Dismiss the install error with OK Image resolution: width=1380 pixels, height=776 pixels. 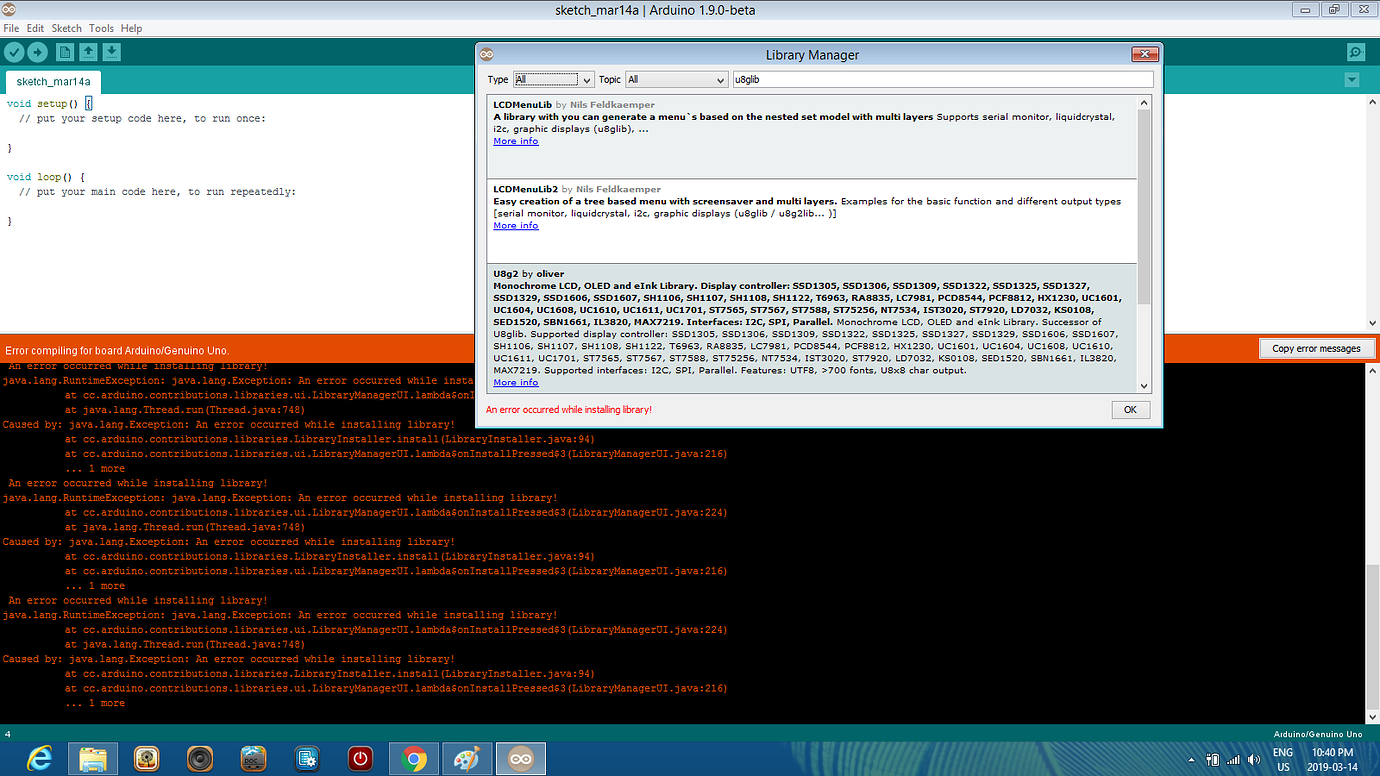pos(1130,409)
